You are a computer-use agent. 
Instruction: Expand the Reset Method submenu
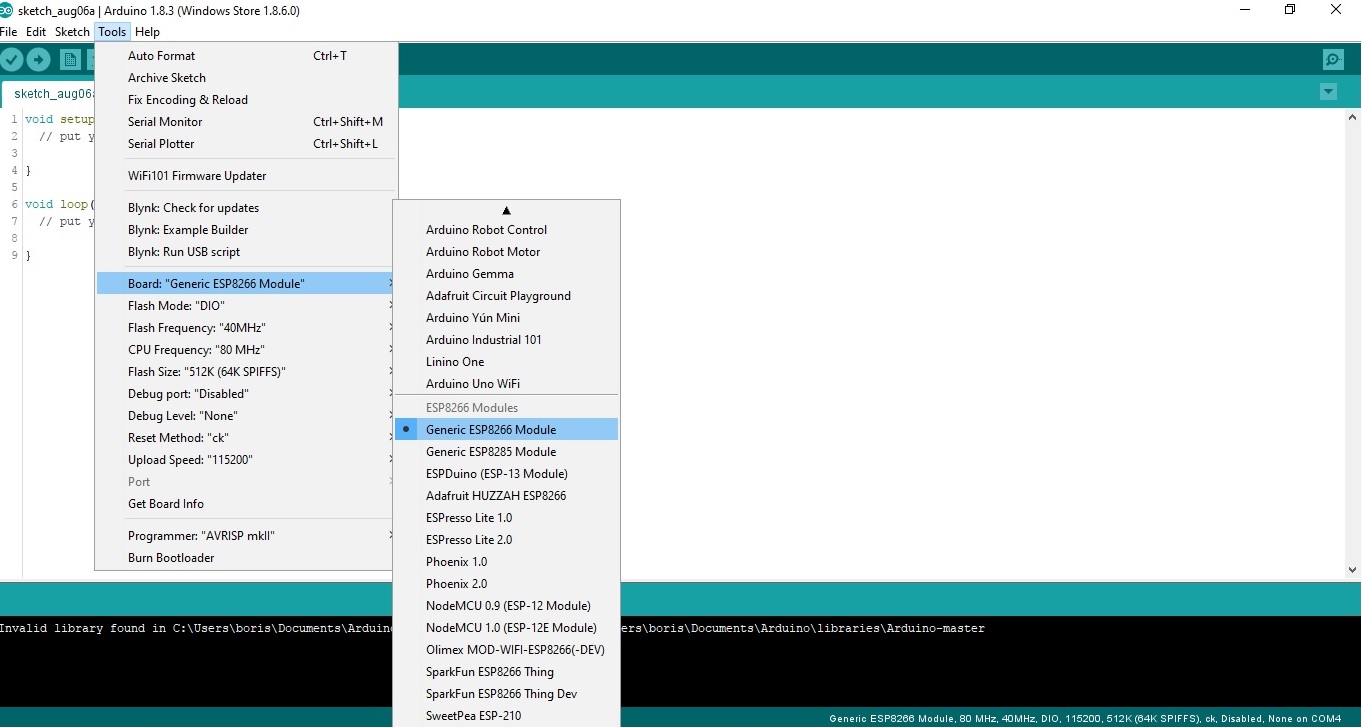coord(246,438)
